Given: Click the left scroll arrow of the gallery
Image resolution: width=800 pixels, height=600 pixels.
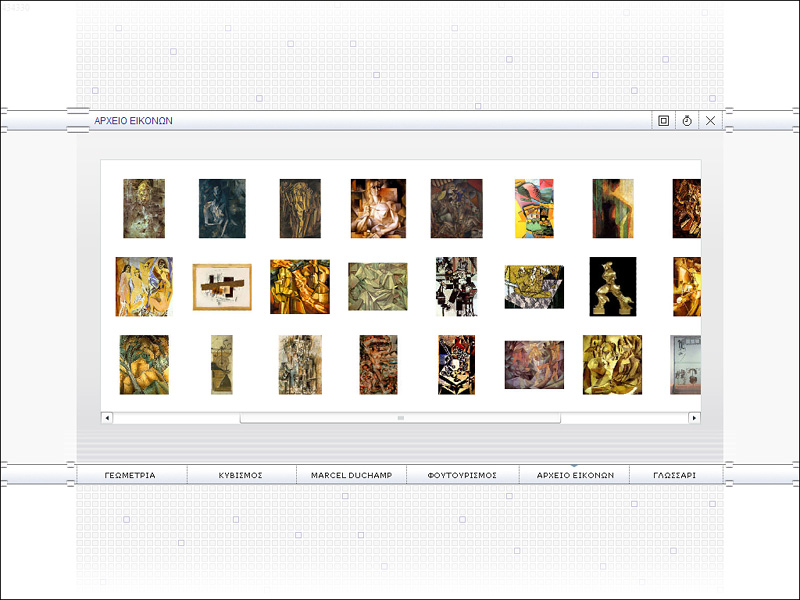Looking at the screenshot, I should coord(107,418).
